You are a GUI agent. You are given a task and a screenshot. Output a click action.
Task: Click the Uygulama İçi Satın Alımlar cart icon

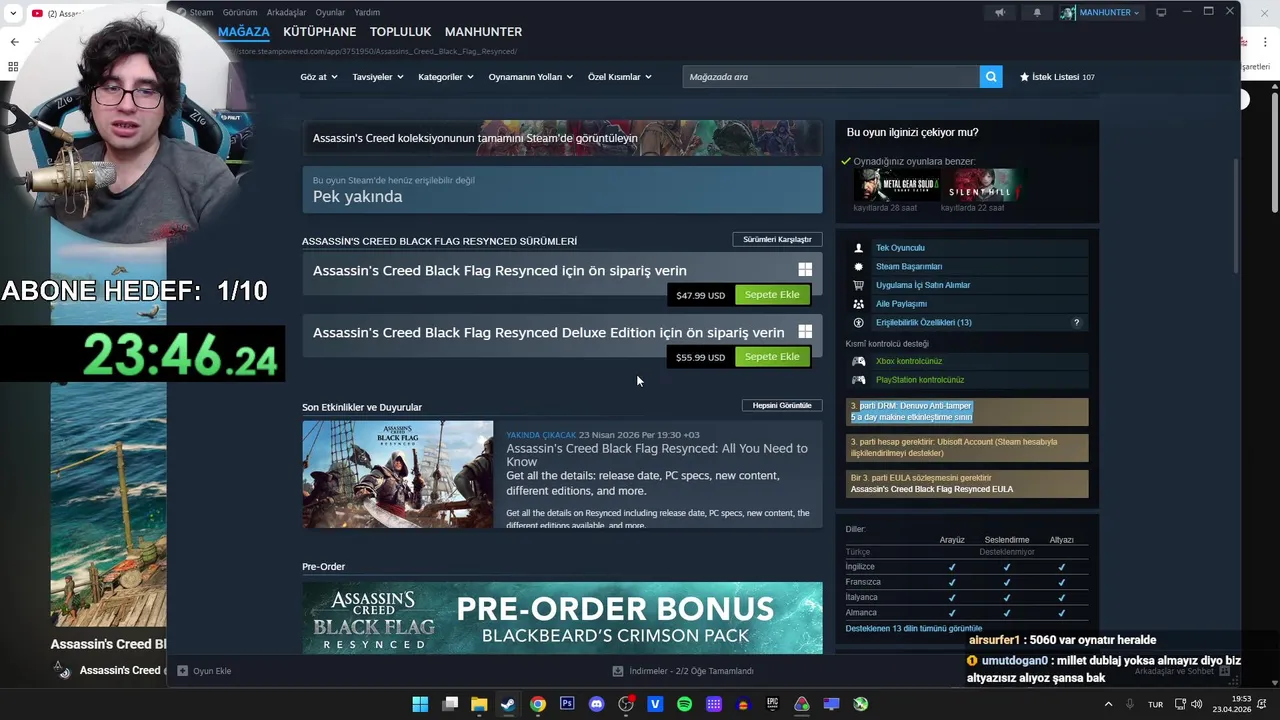[x=858, y=285]
